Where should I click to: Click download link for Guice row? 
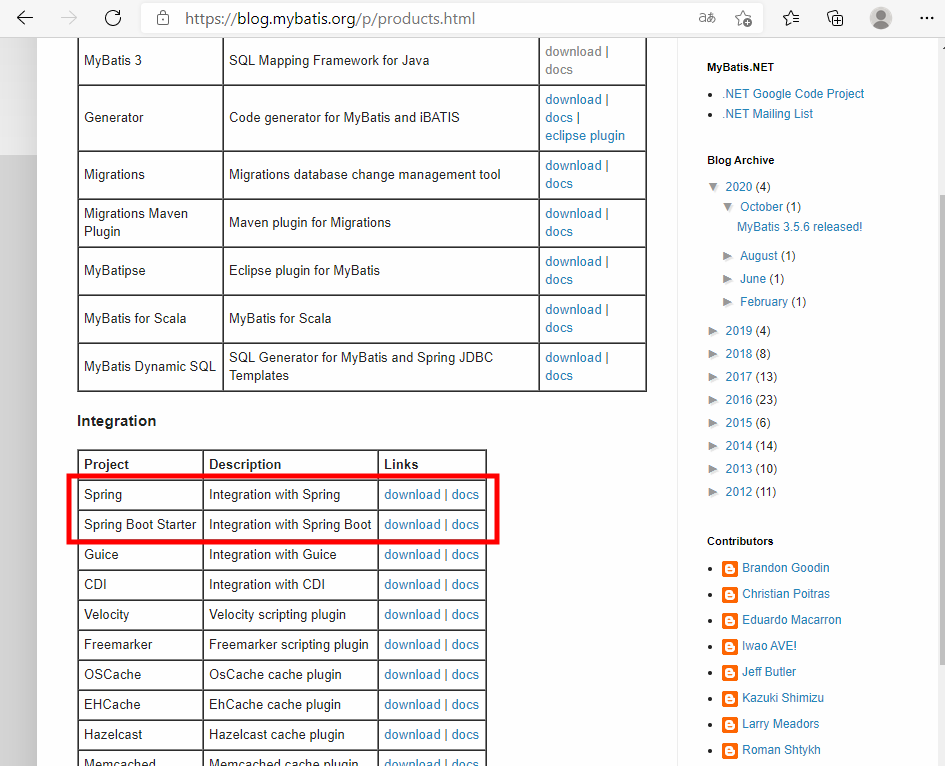tap(412, 554)
